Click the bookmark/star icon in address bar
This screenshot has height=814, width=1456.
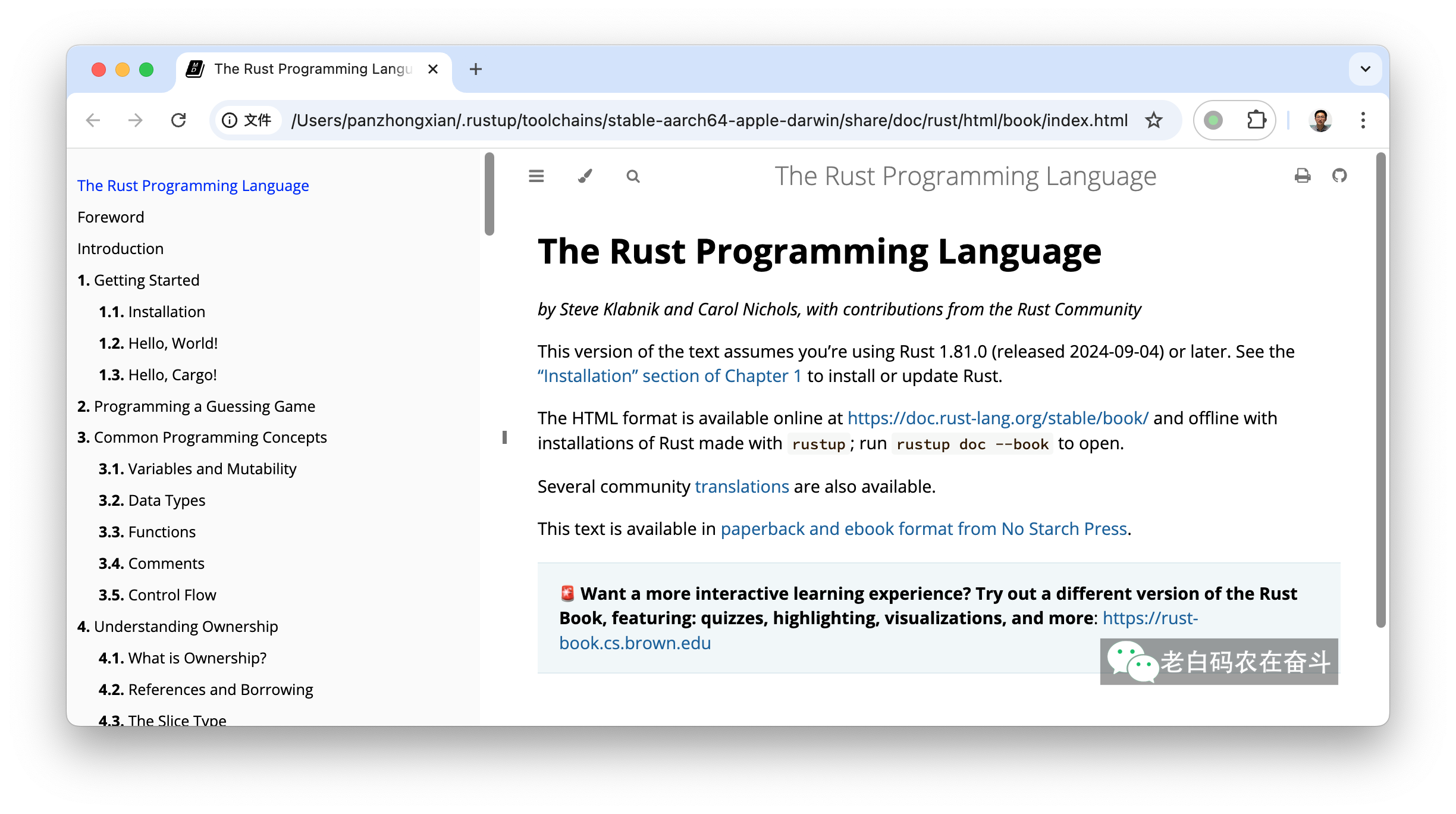tap(1154, 120)
